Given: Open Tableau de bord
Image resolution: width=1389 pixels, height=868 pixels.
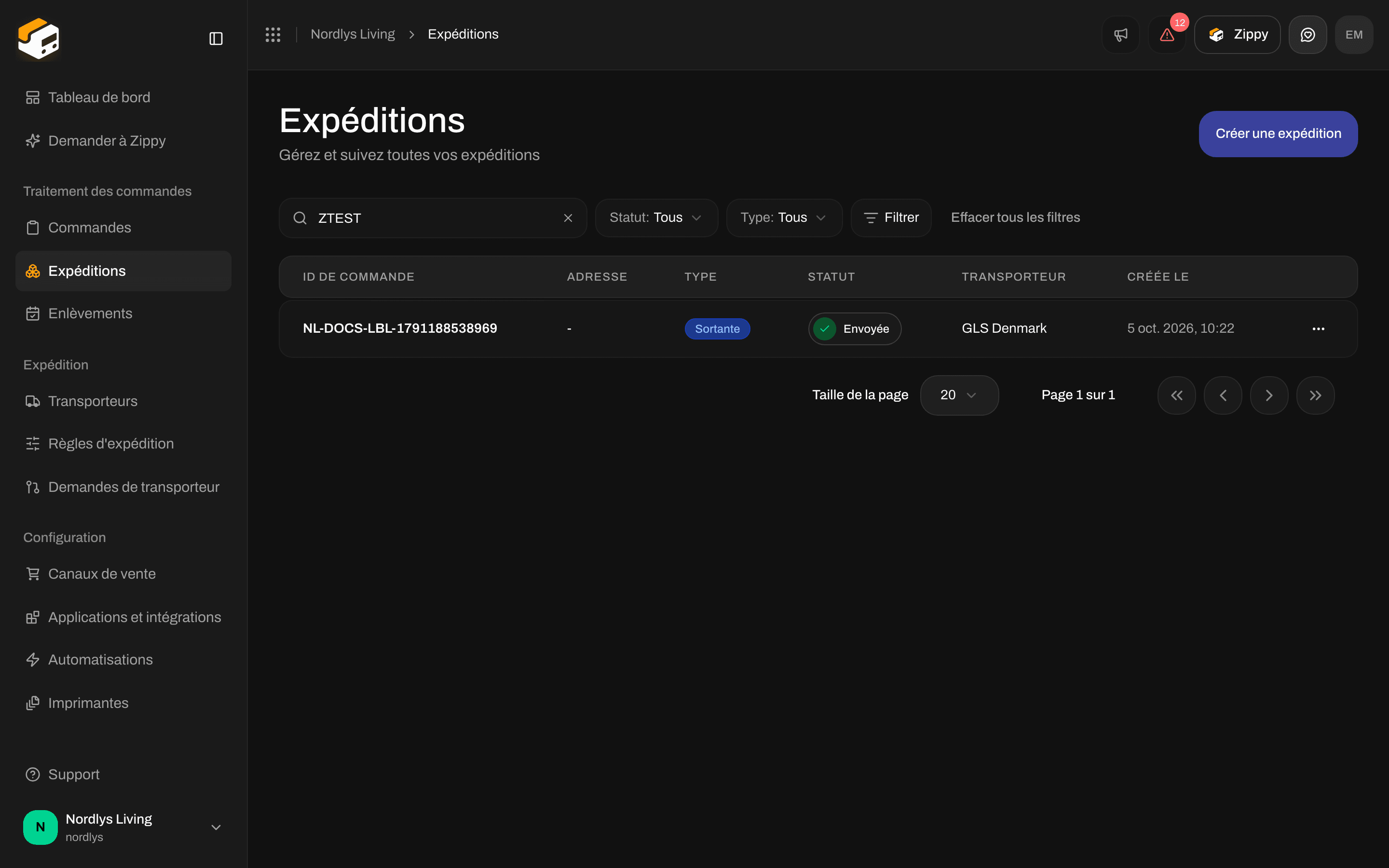Looking at the screenshot, I should click(123, 97).
